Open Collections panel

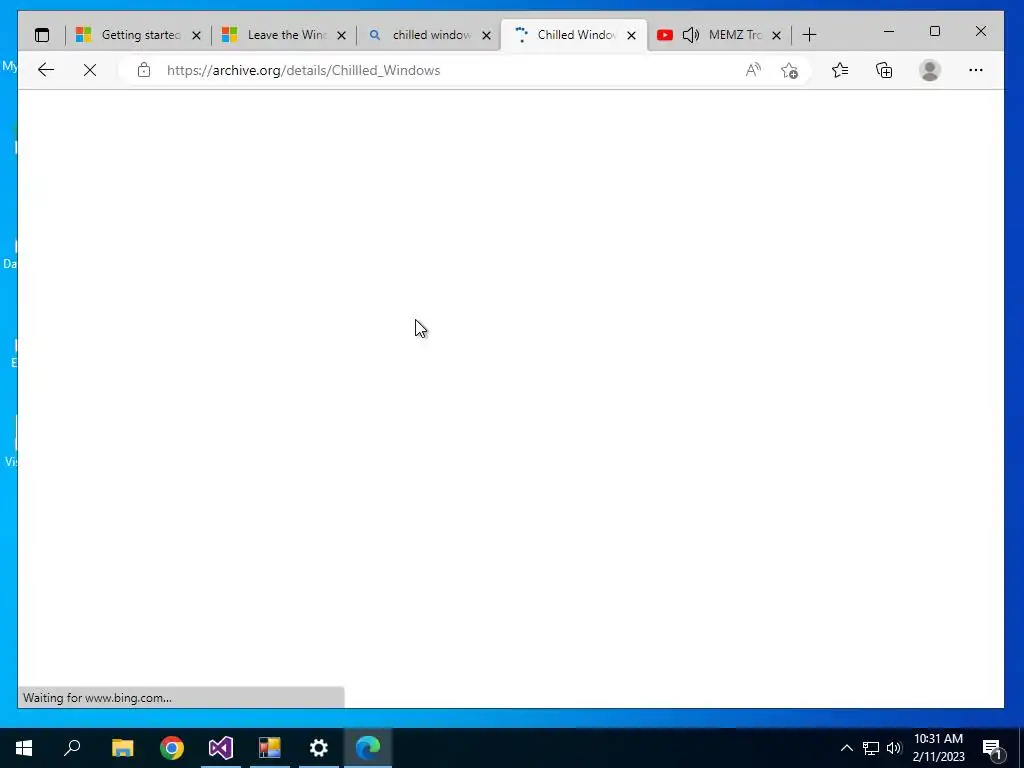[884, 70]
